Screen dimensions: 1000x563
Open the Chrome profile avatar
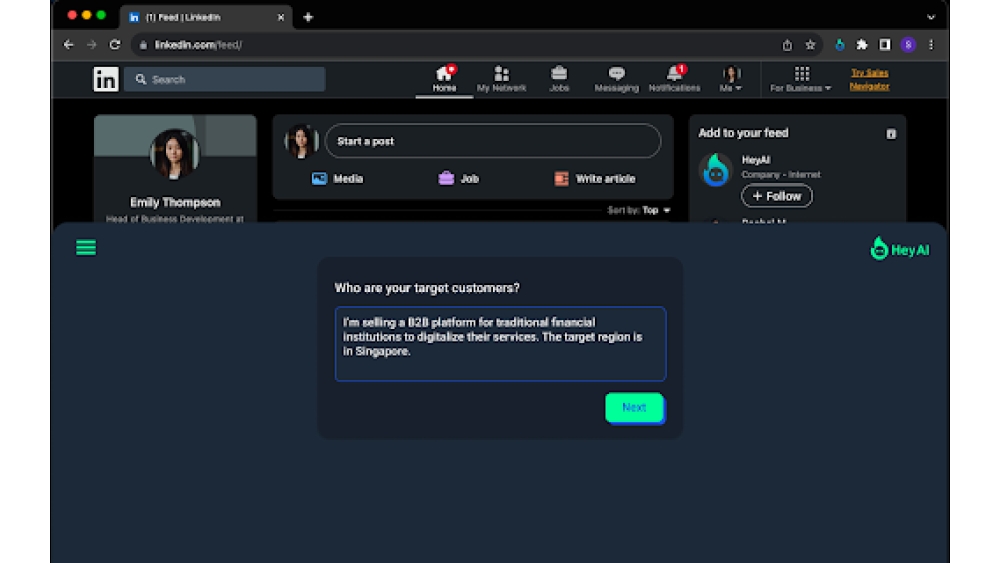908,45
